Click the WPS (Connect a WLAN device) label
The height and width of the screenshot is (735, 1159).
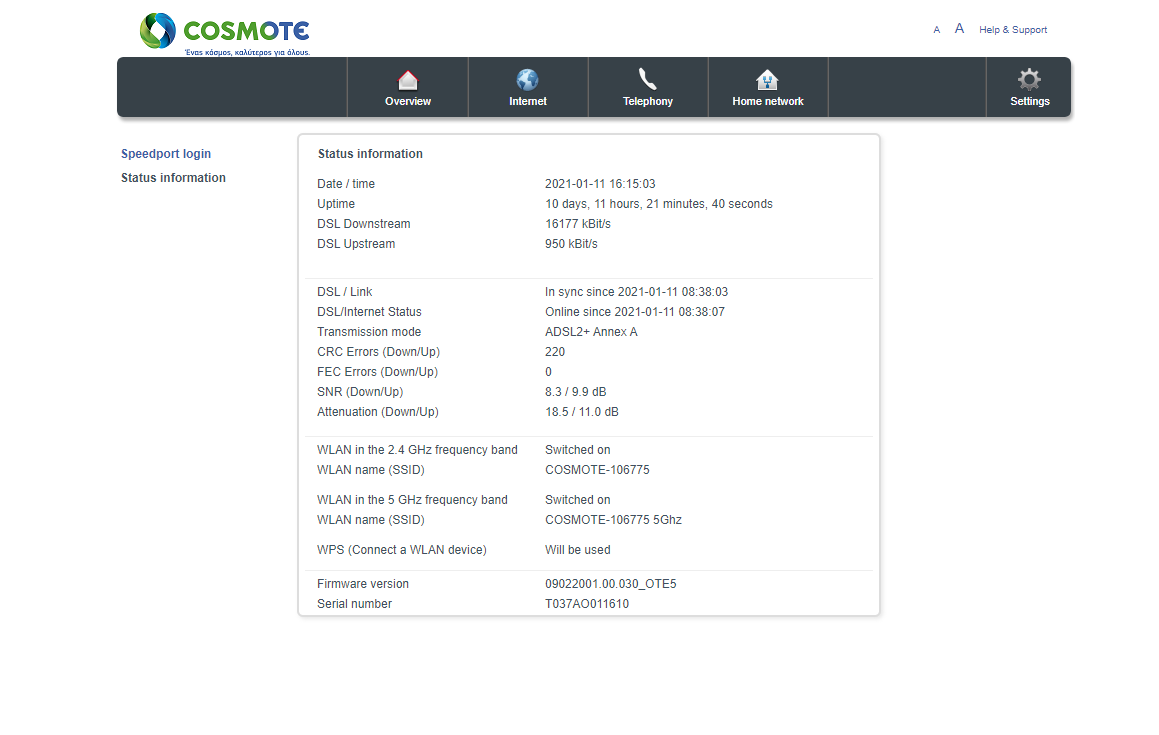tap(402, 550)
